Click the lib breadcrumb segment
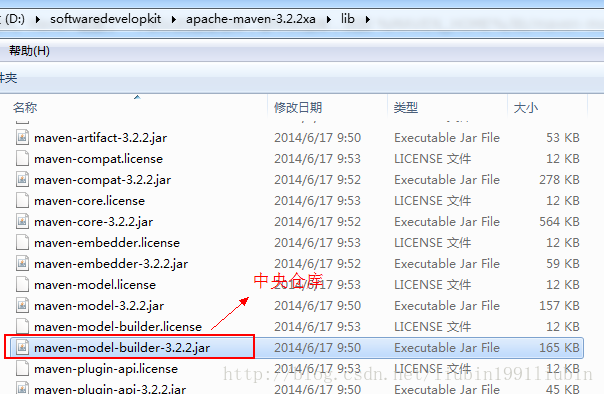This screenshot has height=394, width=604. [347, 19]
